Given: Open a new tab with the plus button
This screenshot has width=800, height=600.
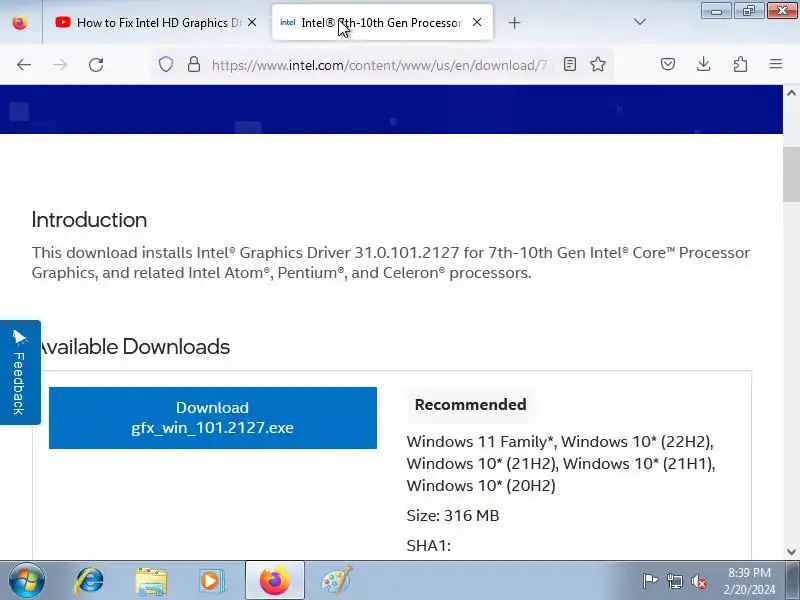Looking at the screenshot, I should pos(514,22).
